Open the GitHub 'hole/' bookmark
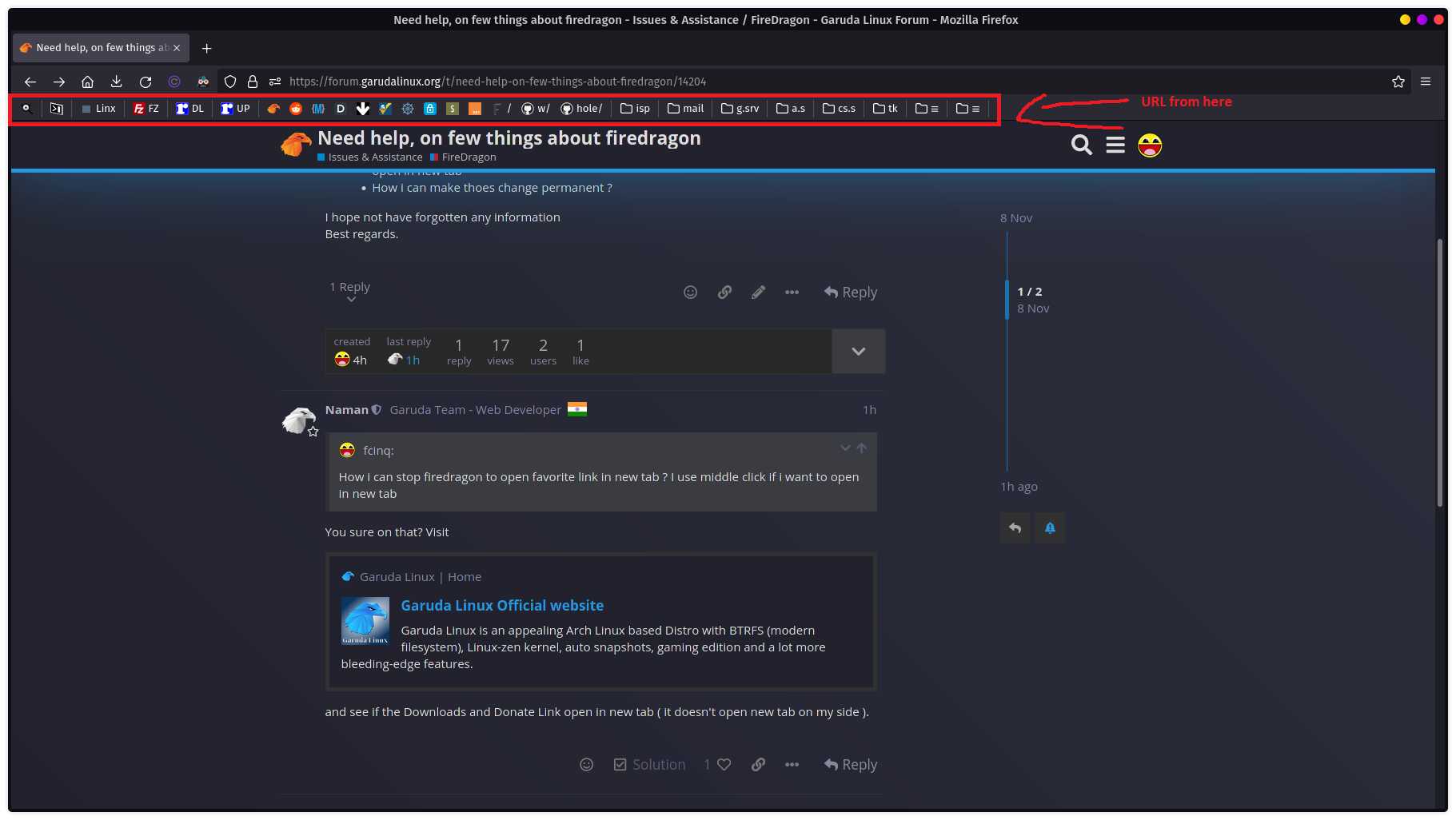This screenshot has height=820, width=1456. [x=581, y=109]
